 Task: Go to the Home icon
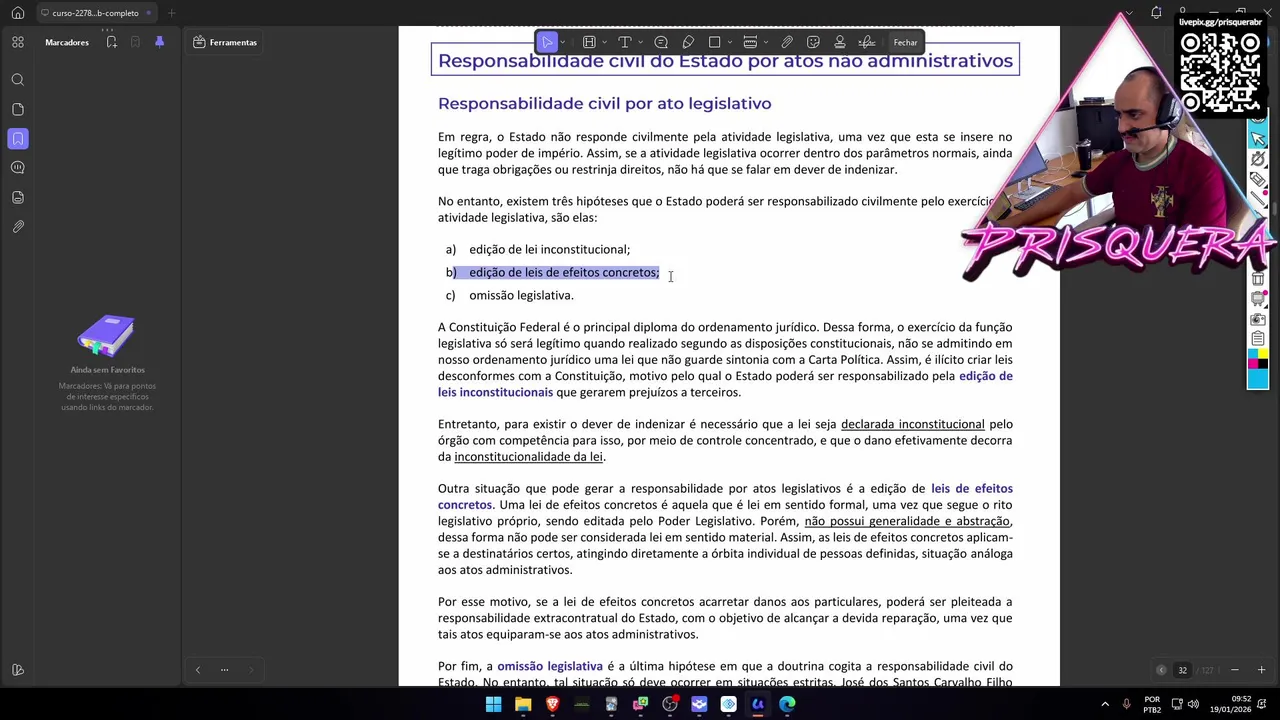tap(18, 13)
